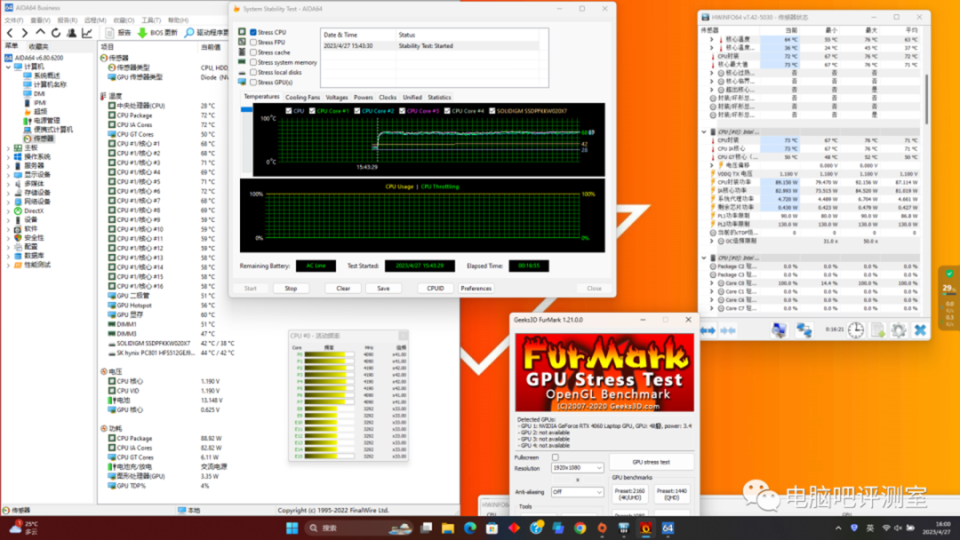
Task: Enable the Stress cache checkbox
Action: 253,52
